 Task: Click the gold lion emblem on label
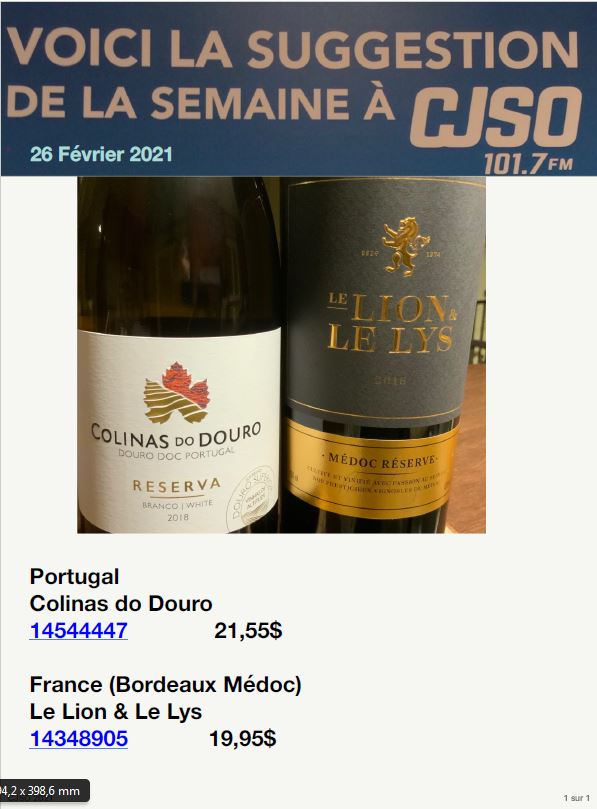(406, 246)
